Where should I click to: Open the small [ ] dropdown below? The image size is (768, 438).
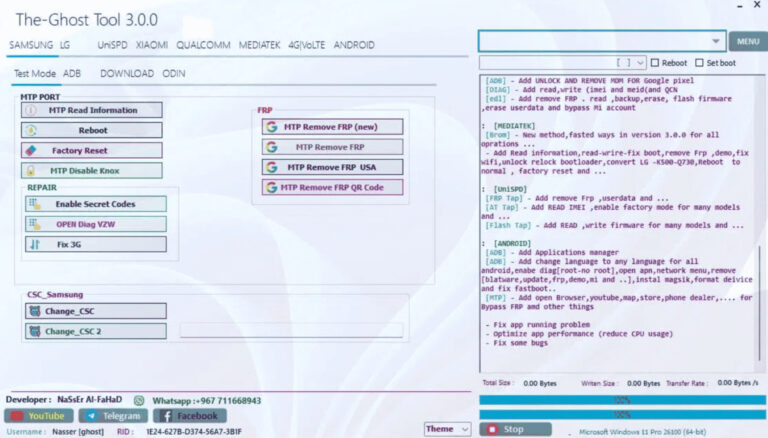(639, 62)
